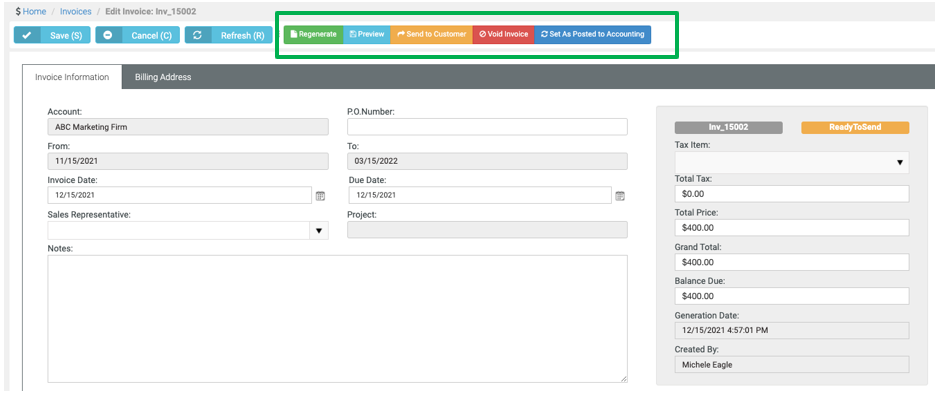Click the Save checkmark icon
This screenshot has height=402, width=942.
click(x=27, y=35)
